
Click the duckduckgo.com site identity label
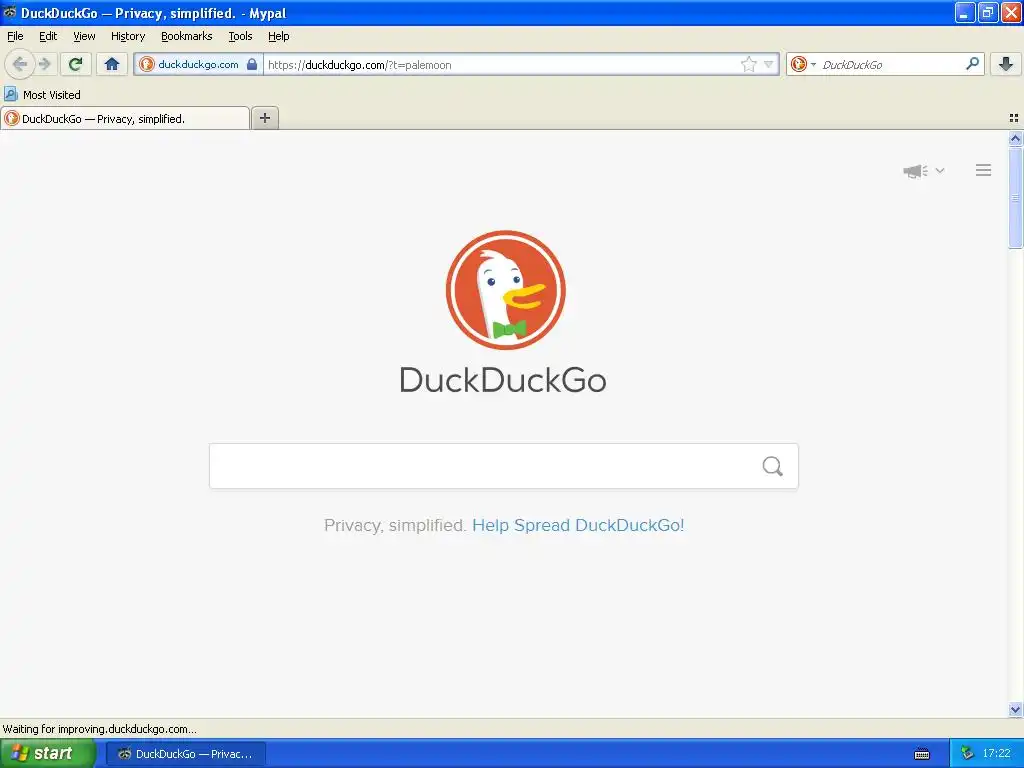(x=198, y=64)
